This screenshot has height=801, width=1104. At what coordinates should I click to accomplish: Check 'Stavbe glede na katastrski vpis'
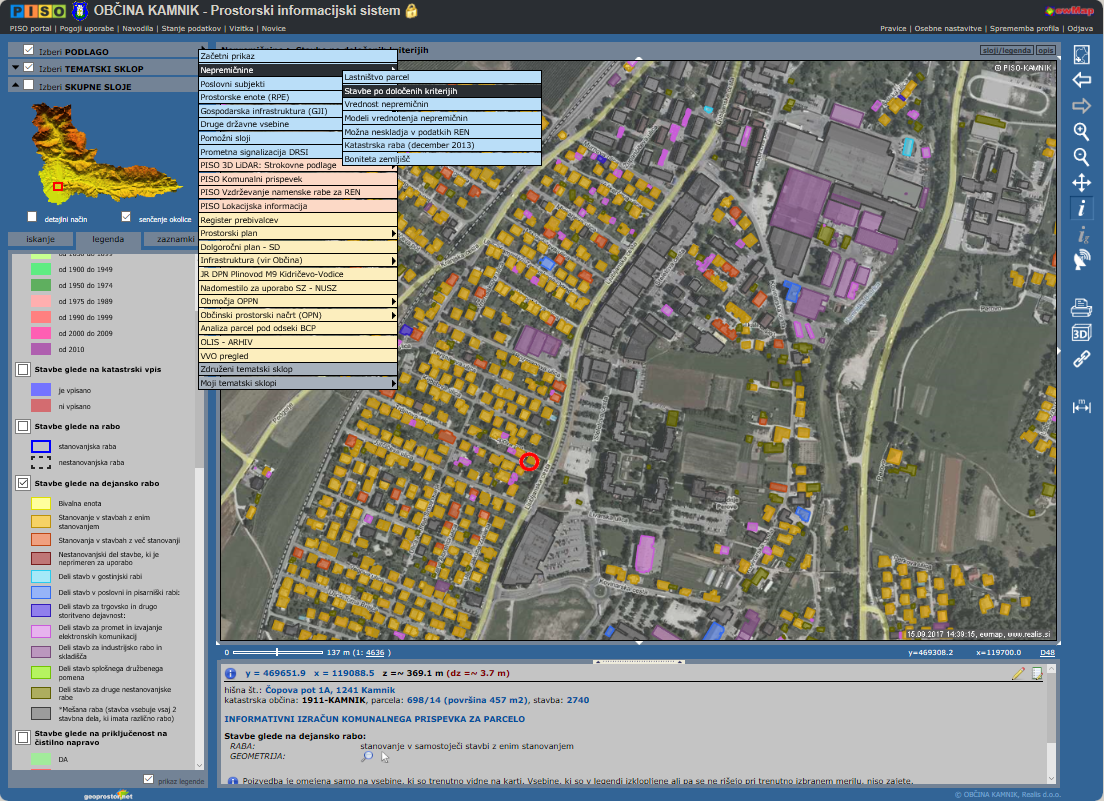(x=23, y=370)
